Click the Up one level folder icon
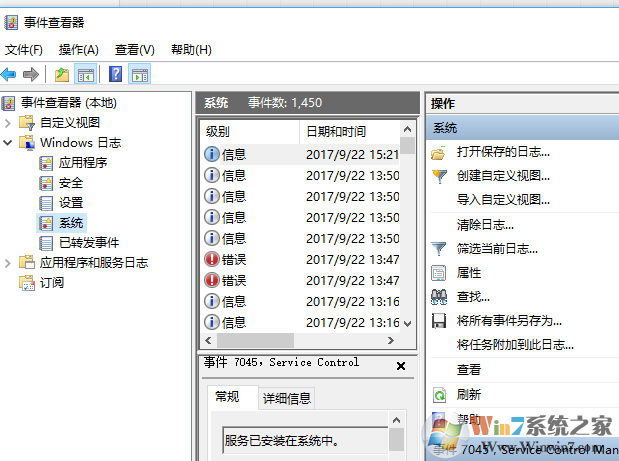The image size is (619, 461). click(x=61, y=74)
